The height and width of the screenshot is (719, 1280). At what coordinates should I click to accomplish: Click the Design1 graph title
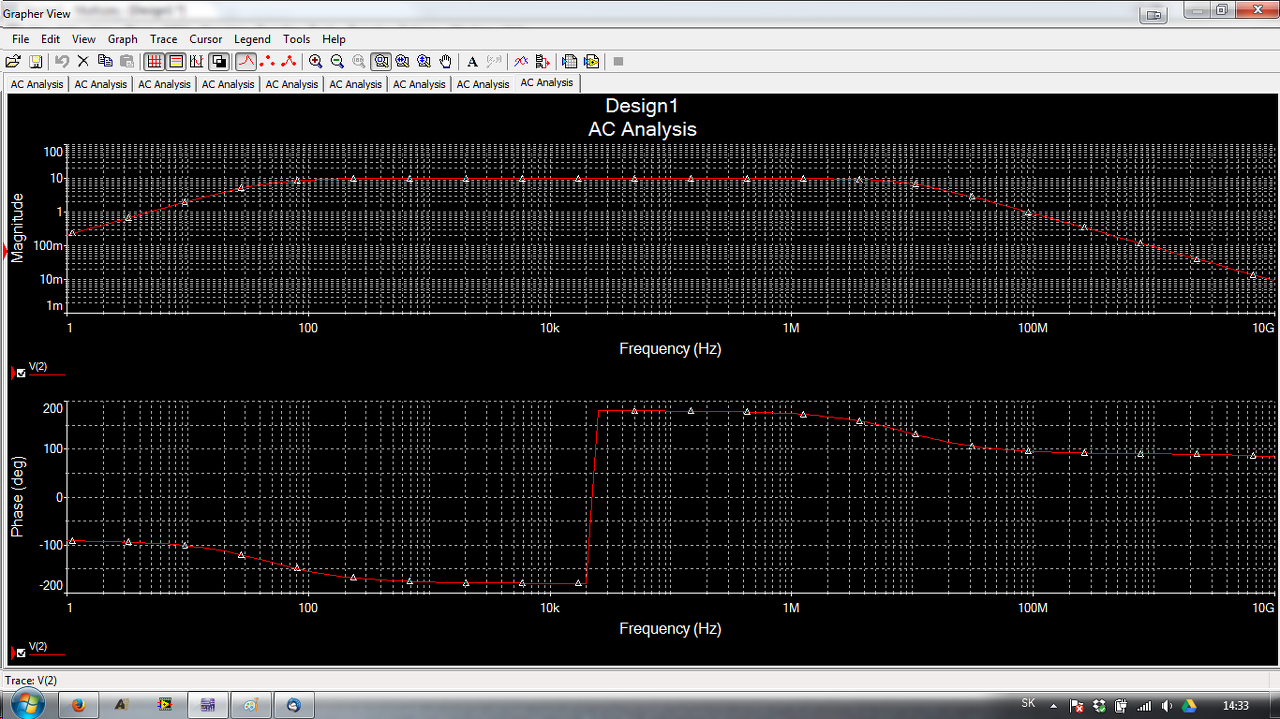tap(642, 106)
